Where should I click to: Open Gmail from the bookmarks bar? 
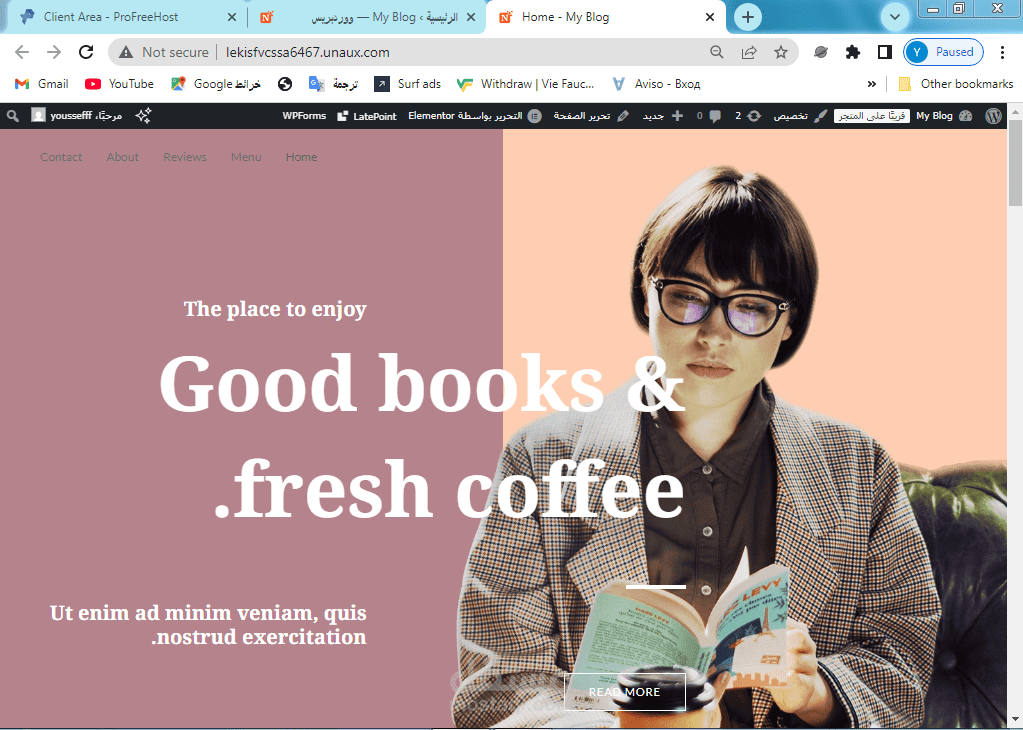tap(40, 84)
